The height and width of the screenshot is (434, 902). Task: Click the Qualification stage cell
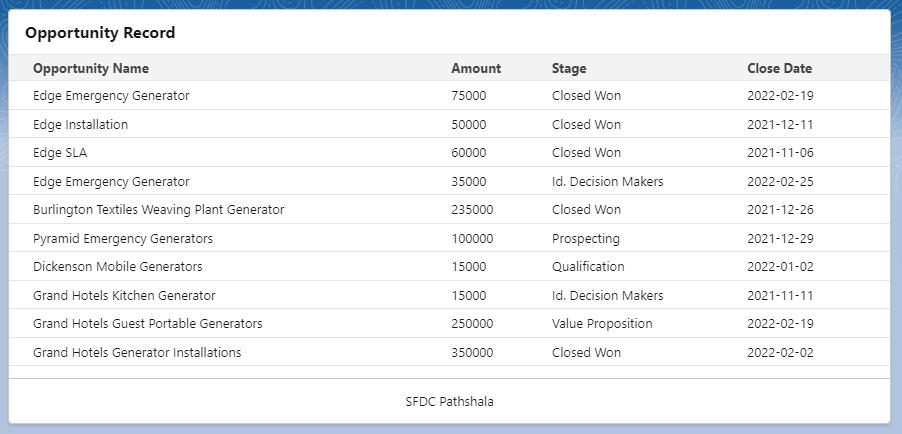click(x=588, y=267)
